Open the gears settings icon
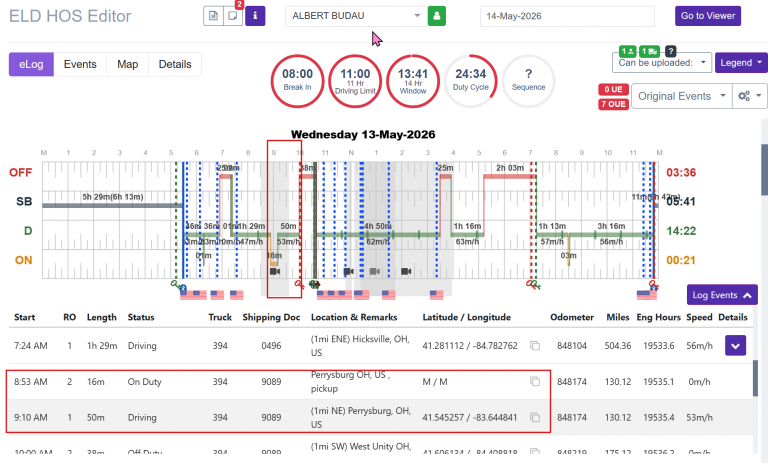 click(x=744, y=96)
